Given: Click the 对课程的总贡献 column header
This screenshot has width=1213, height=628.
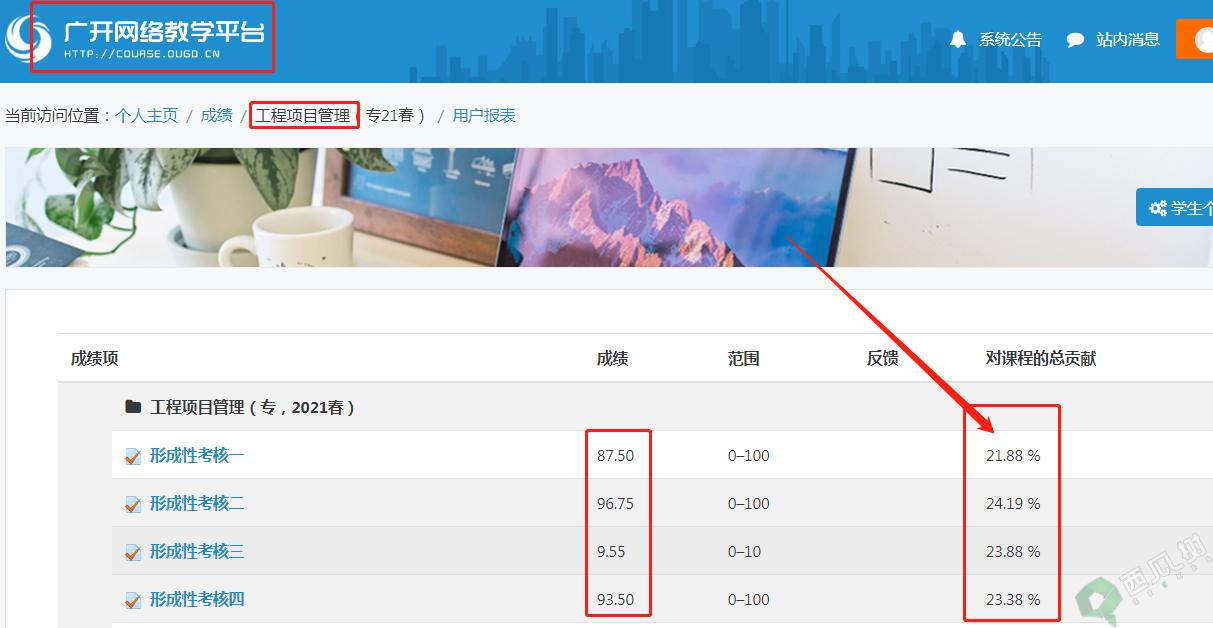Looking at the screenshot, I should tap(1041, 358).
